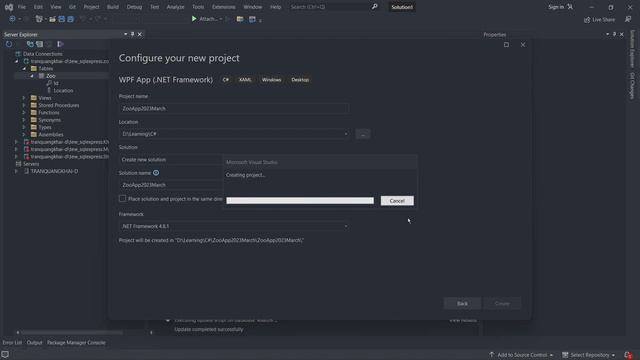
Task: Click the feedback icon beside Live Share
Action: coord(628,19)
